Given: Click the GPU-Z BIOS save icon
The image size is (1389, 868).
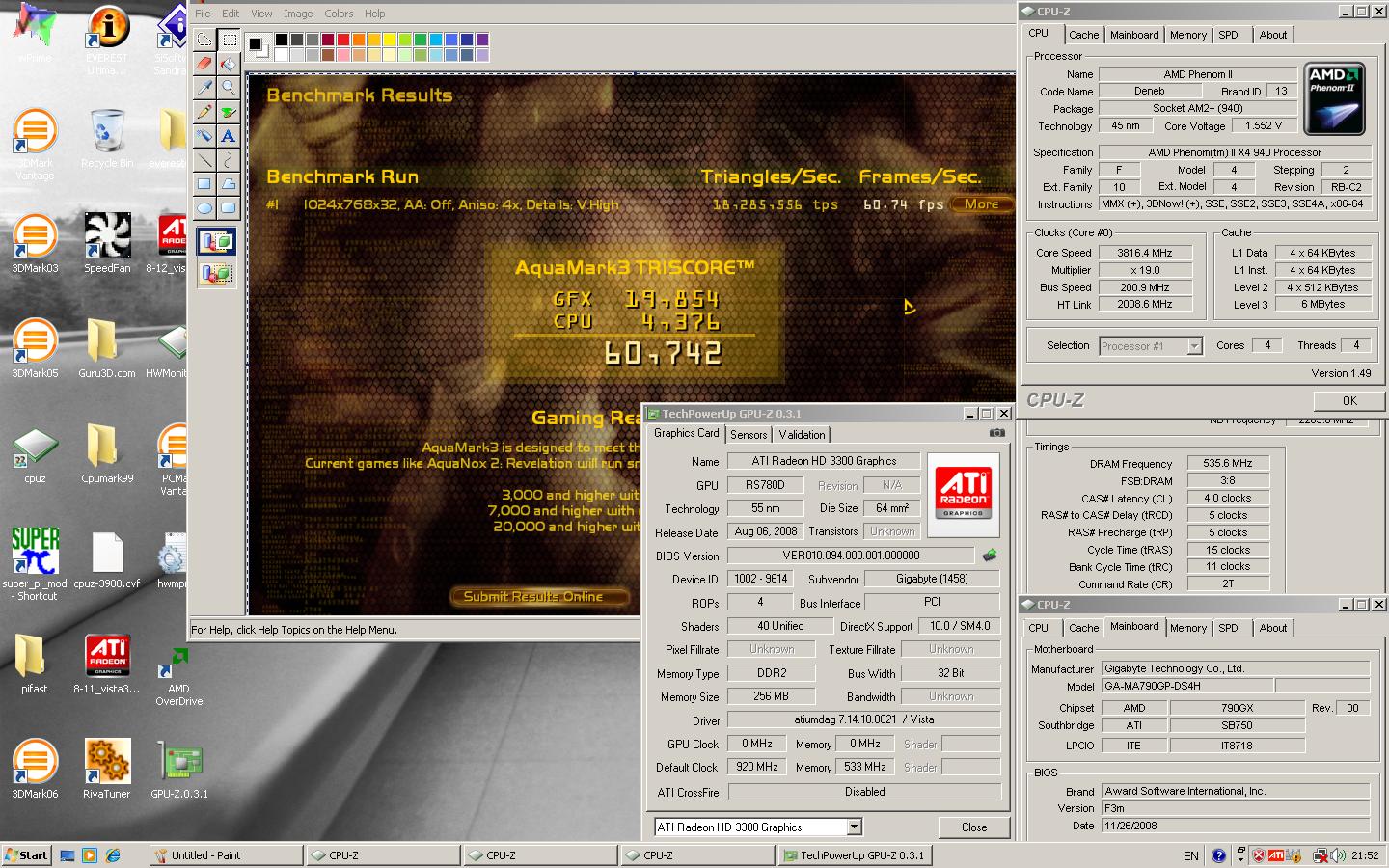Looking at the screenshot, I should coord(990,556).
